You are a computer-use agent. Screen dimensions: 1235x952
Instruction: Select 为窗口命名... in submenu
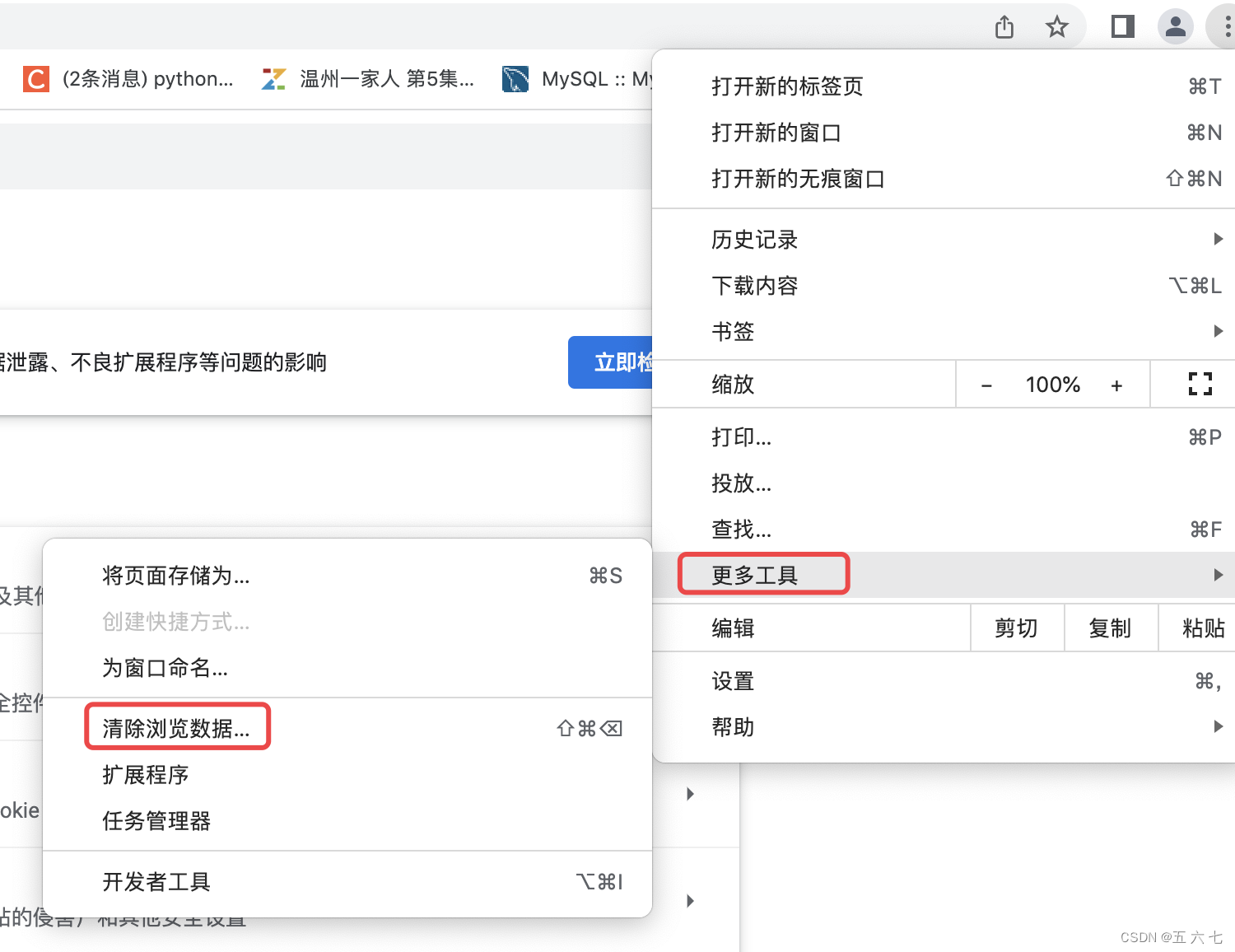pyautogui.click(x=347, y=668)
